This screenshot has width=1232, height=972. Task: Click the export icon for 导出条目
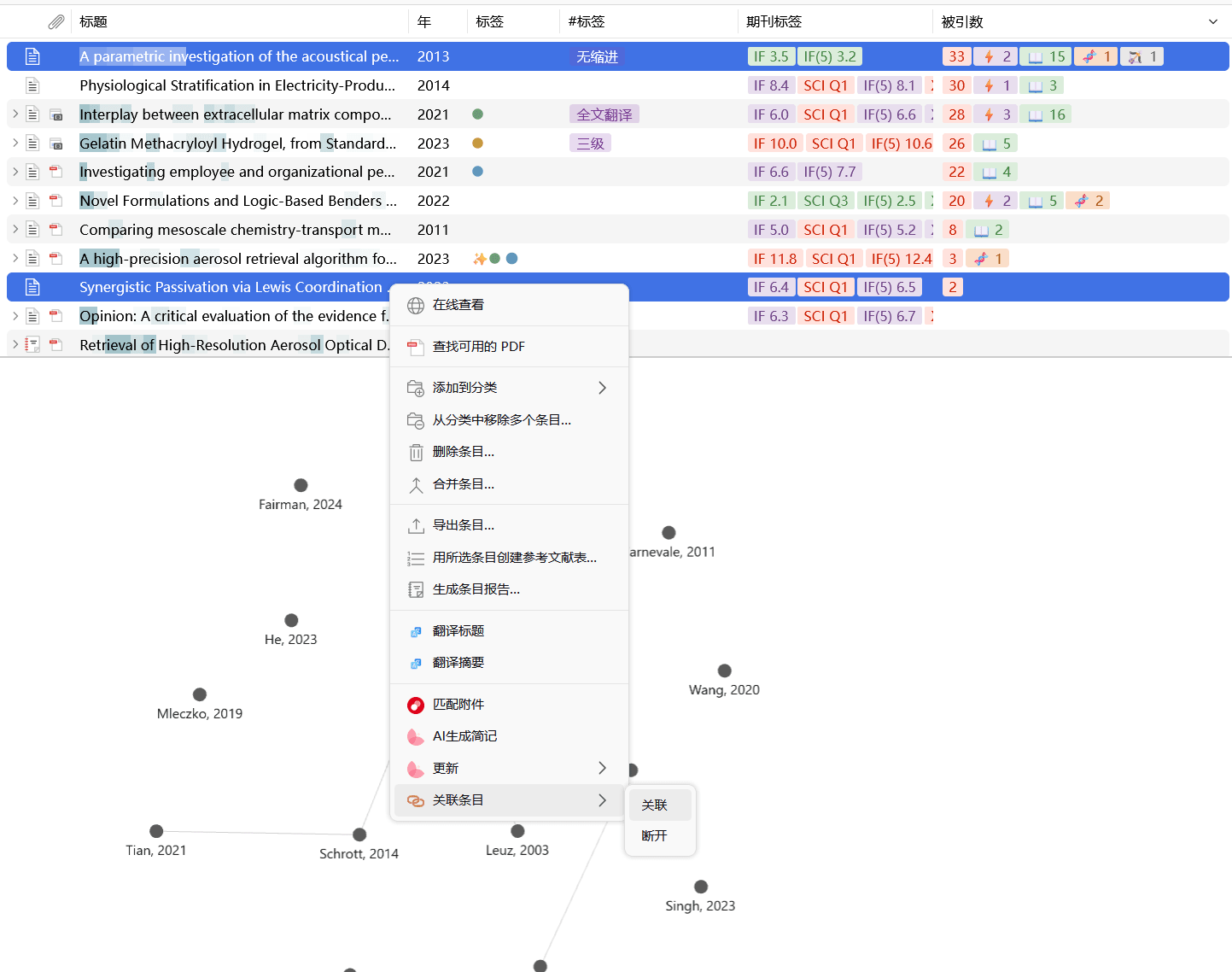point(416,526)
